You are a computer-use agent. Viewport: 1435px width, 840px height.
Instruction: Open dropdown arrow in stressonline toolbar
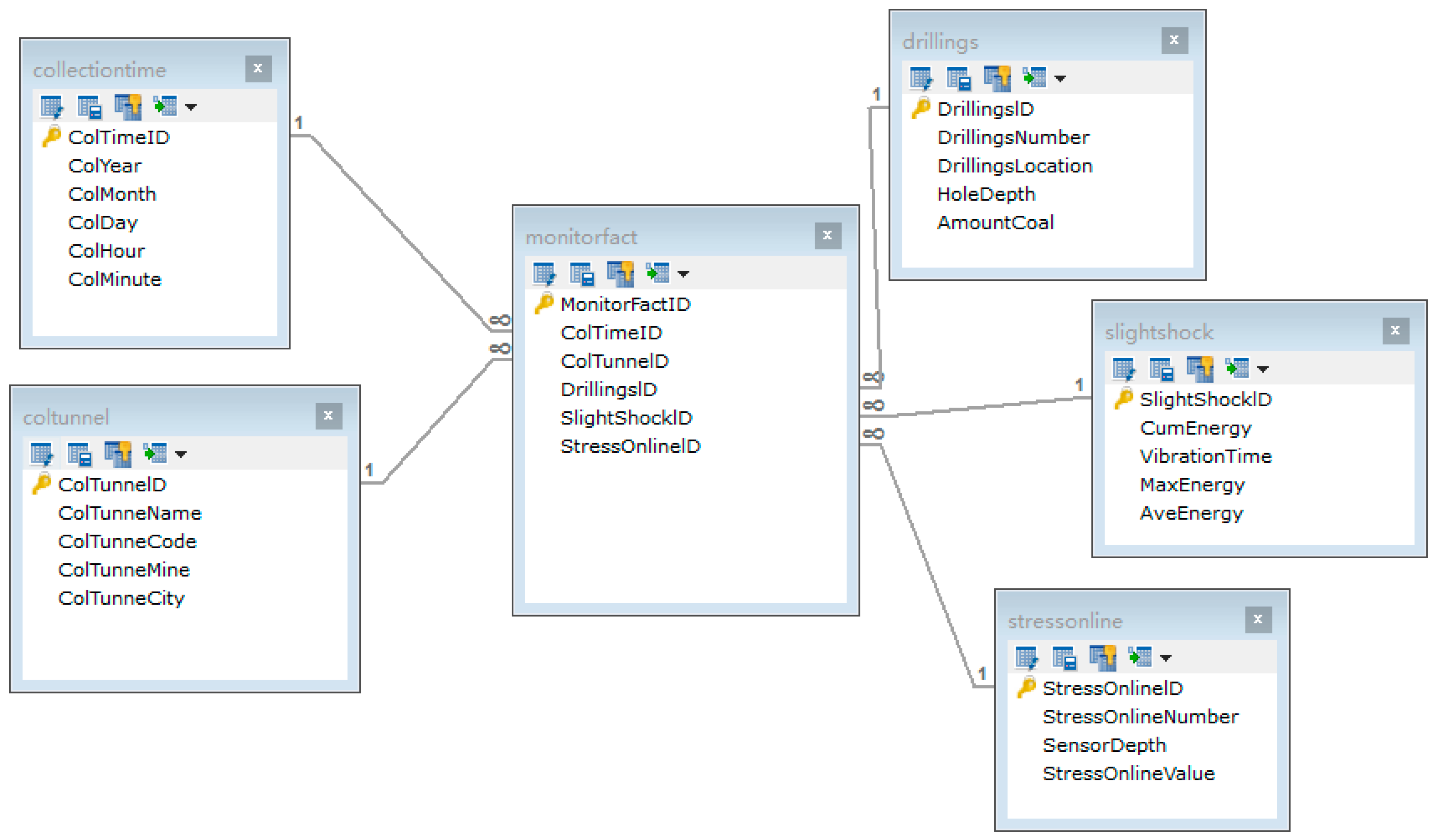(1166, 658)
